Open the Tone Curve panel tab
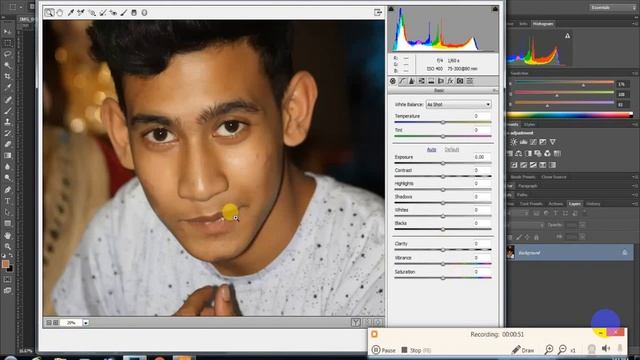 tap(402, 81)
